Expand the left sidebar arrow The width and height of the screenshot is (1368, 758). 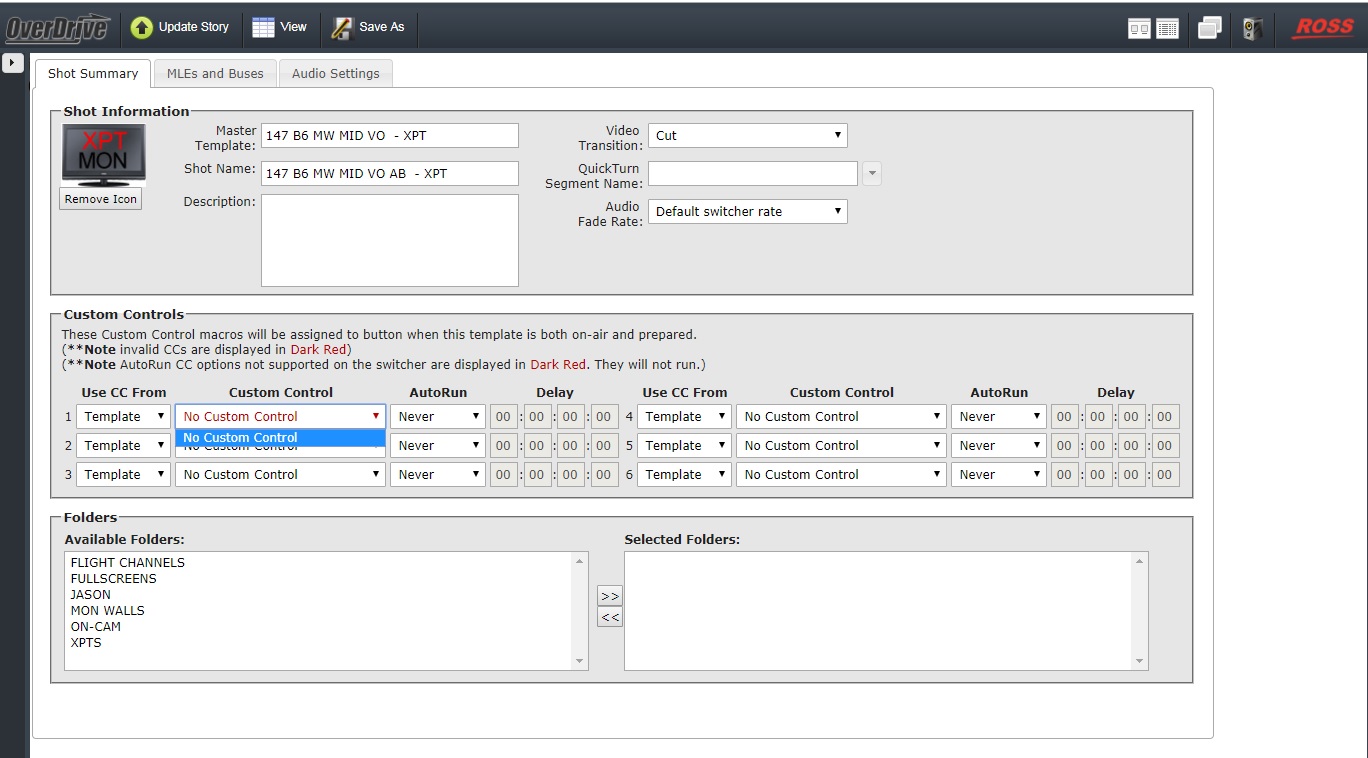click(x=13, y=64)
